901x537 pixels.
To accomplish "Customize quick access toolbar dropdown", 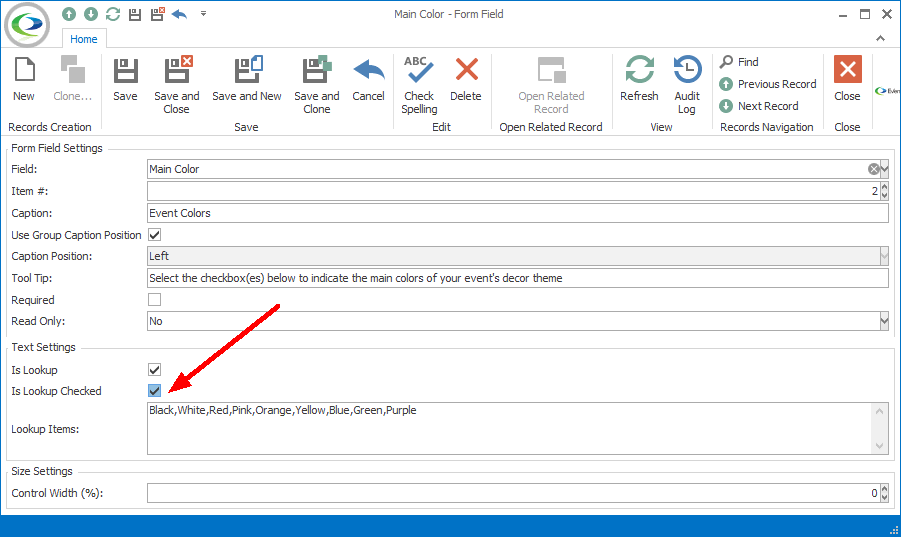I will [203, 14].
